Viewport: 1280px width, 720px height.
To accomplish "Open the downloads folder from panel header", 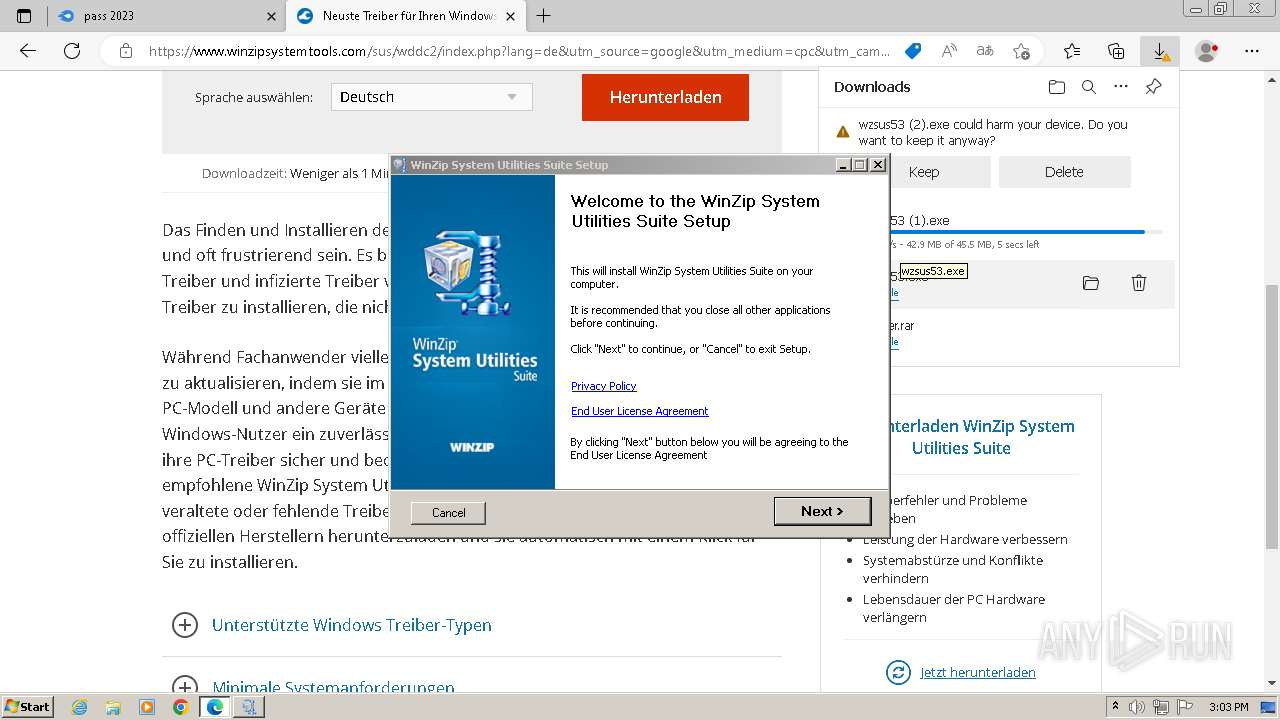I will click(x=1057, y=87).
